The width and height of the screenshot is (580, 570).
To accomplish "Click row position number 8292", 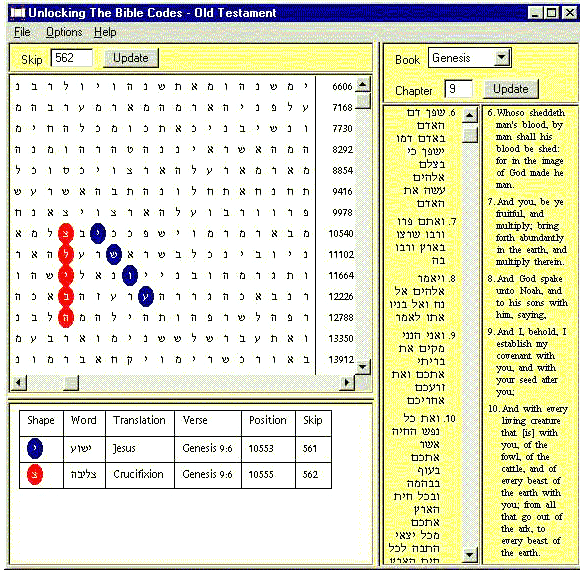I will 342,150.
